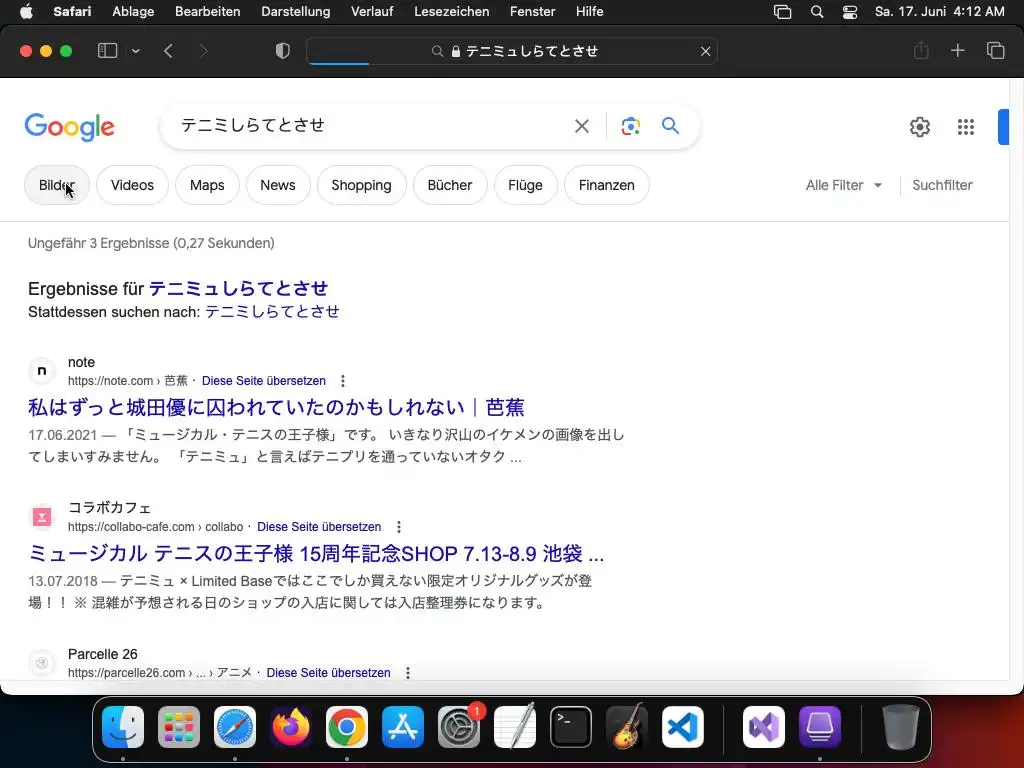This screenshot has height=768, width=1024.
Task: Open the Google apps grid
Action: pos(966,127)
